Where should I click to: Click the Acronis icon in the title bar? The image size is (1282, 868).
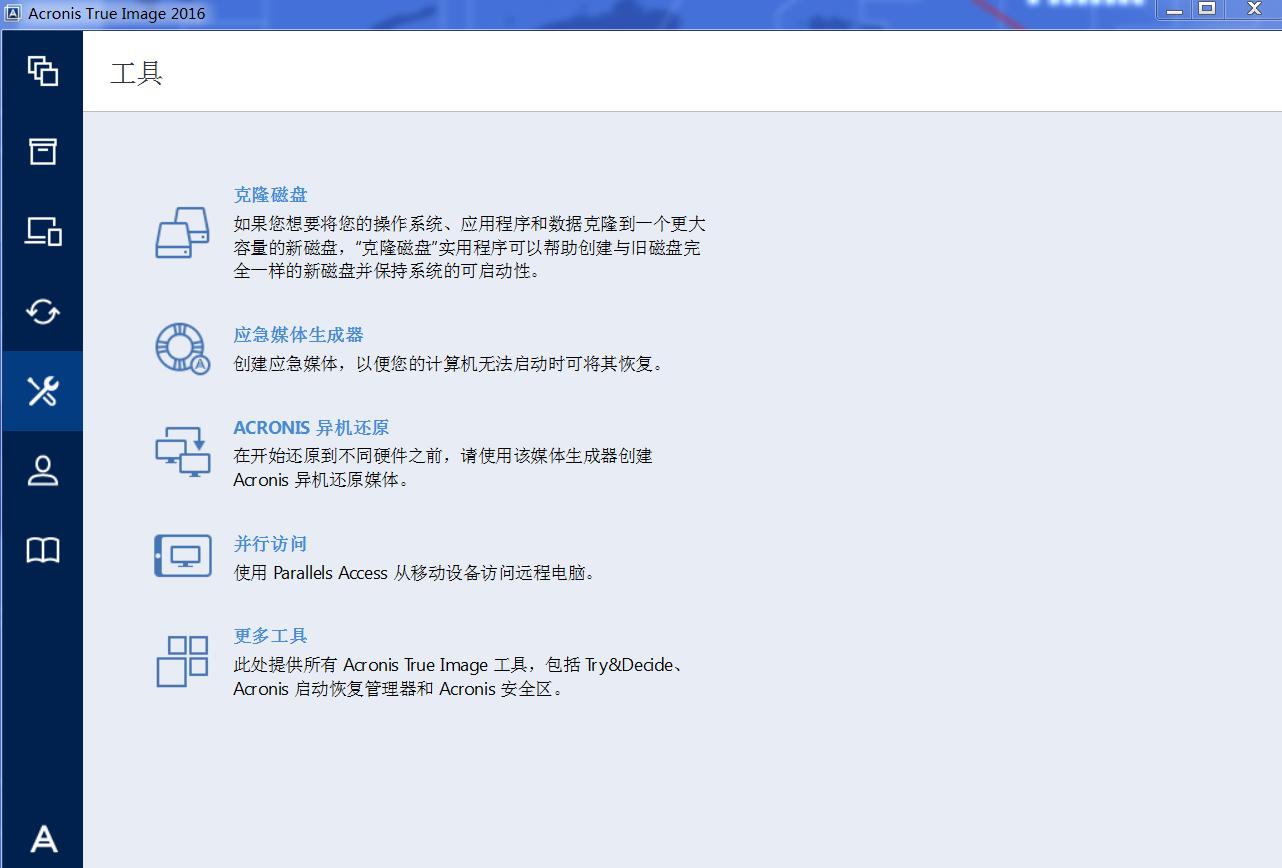[x=14, y=13]
